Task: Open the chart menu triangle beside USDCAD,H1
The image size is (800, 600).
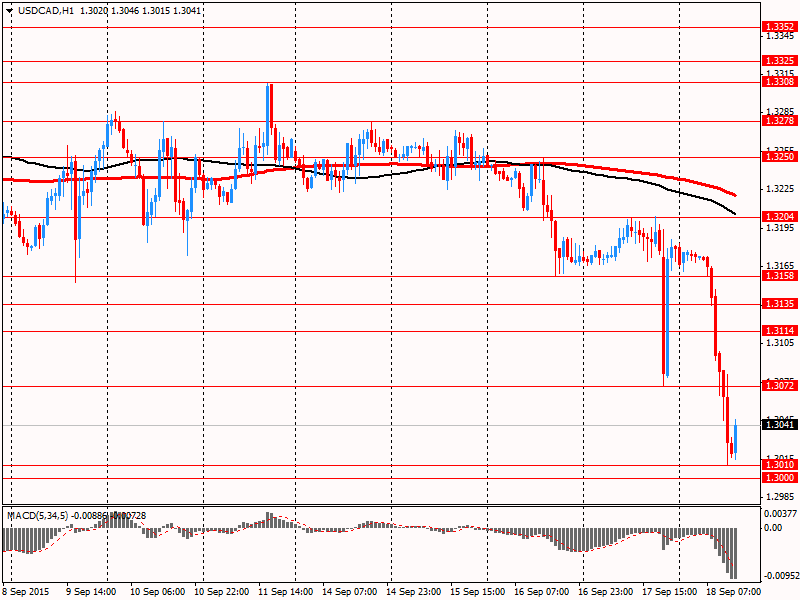Action: pyautogui.click(x=10, y=11)
